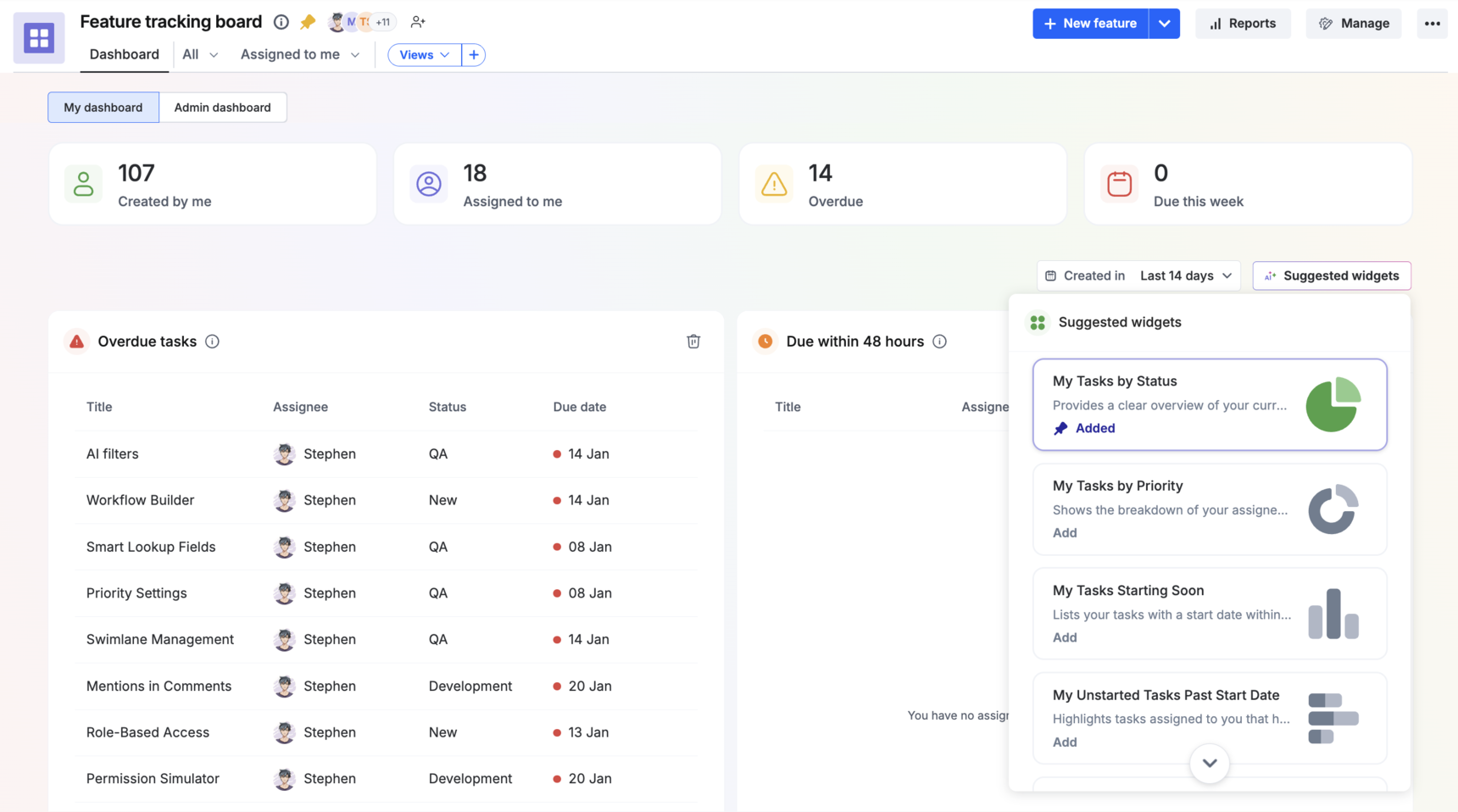Toggle the Suggested widgets panel button
1458x812 pixels.
(1331, 275)
